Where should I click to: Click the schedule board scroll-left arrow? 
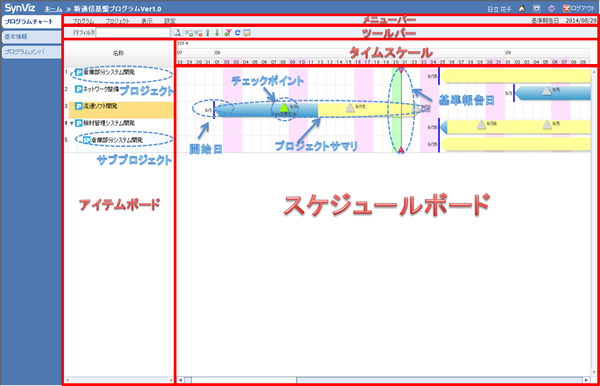pyautogui.click(x=180, y=380)
